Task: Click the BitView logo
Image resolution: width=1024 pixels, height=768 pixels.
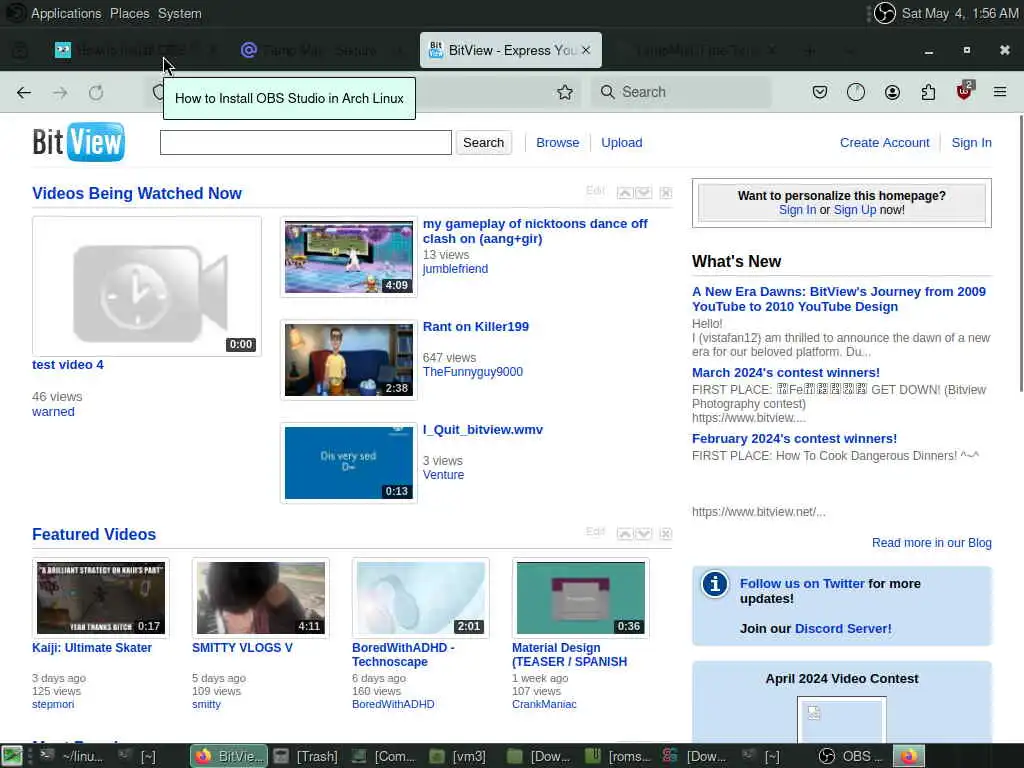Action: pyautogui.click(x=78, y=142)
